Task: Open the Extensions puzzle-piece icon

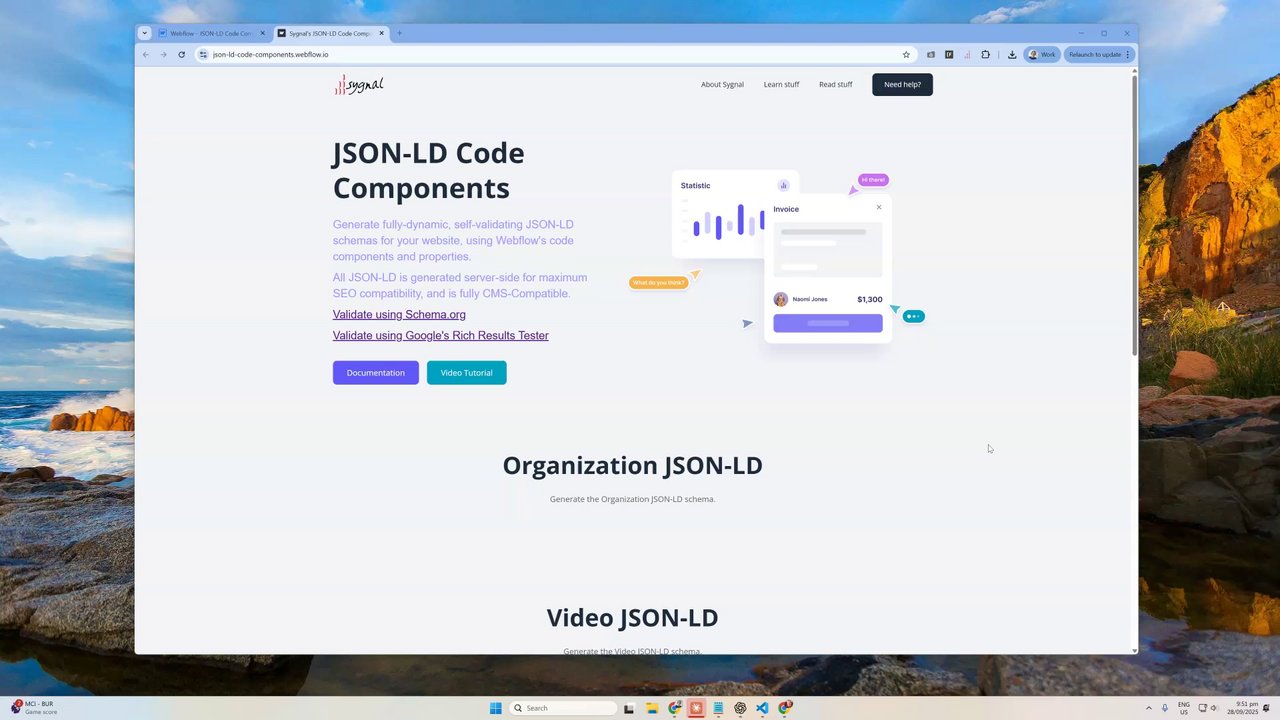Action: 985,54
